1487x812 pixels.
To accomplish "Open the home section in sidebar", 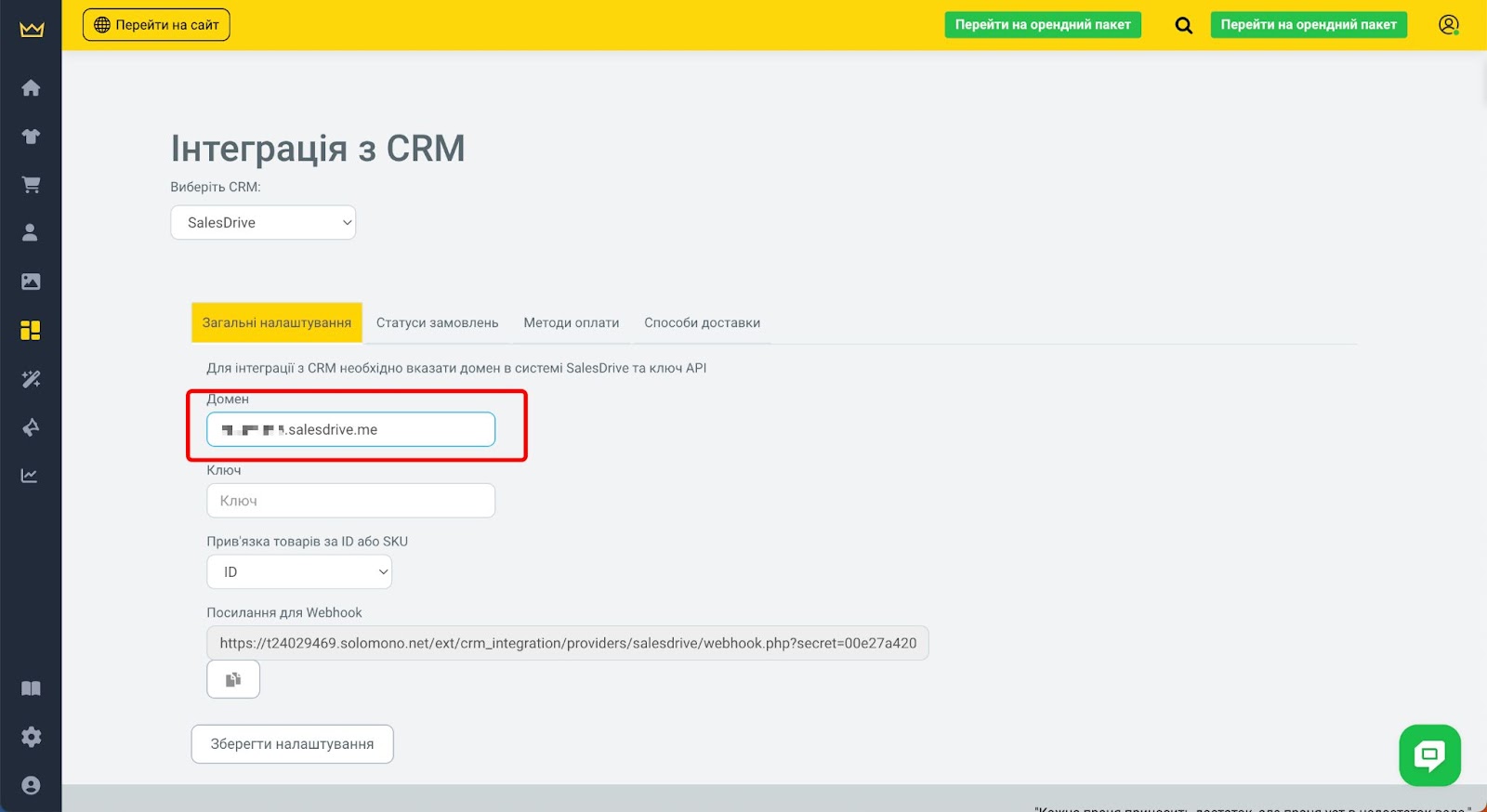I will pos(31,87).
